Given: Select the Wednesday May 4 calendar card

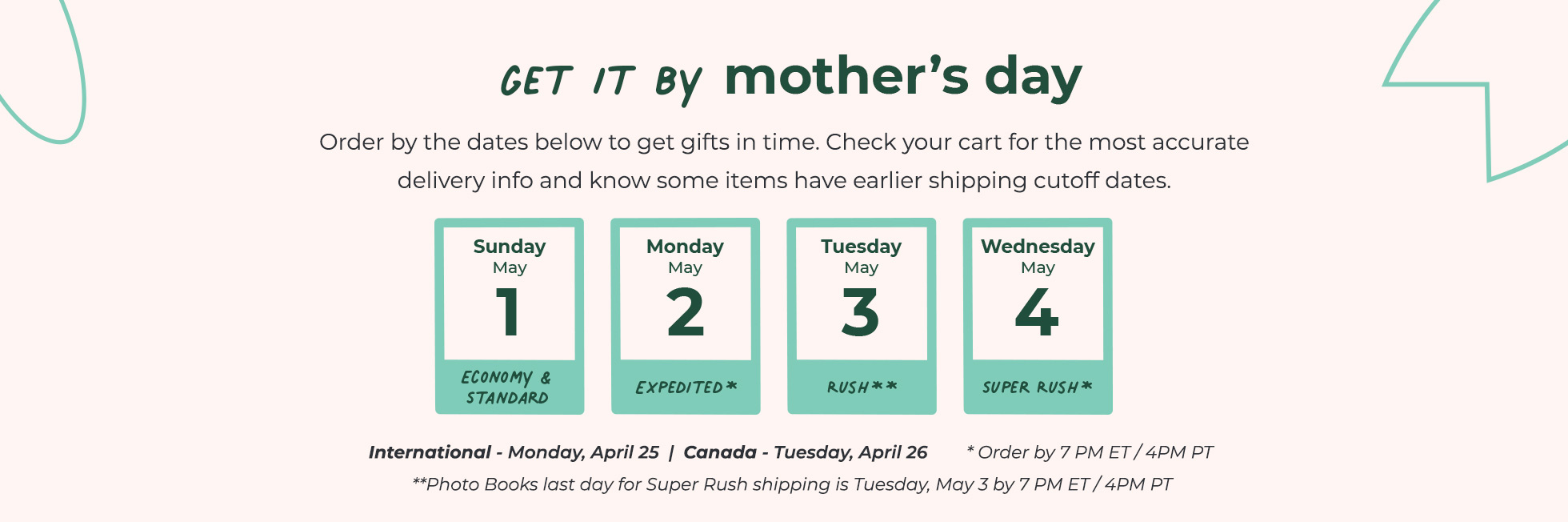Looking at the screenshot, I should point(1038,316).
